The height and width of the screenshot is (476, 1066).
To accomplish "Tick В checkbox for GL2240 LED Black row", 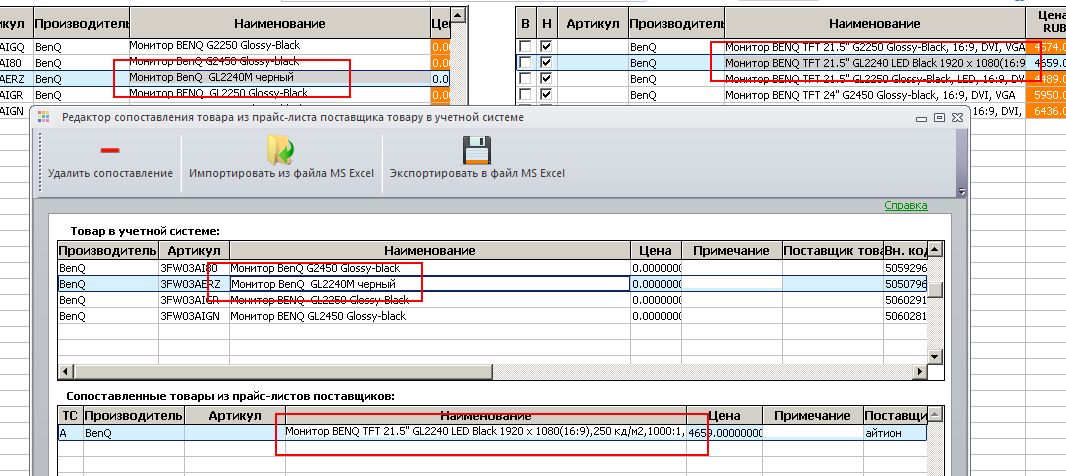I will pyautogui.click(x=525, y=63).
